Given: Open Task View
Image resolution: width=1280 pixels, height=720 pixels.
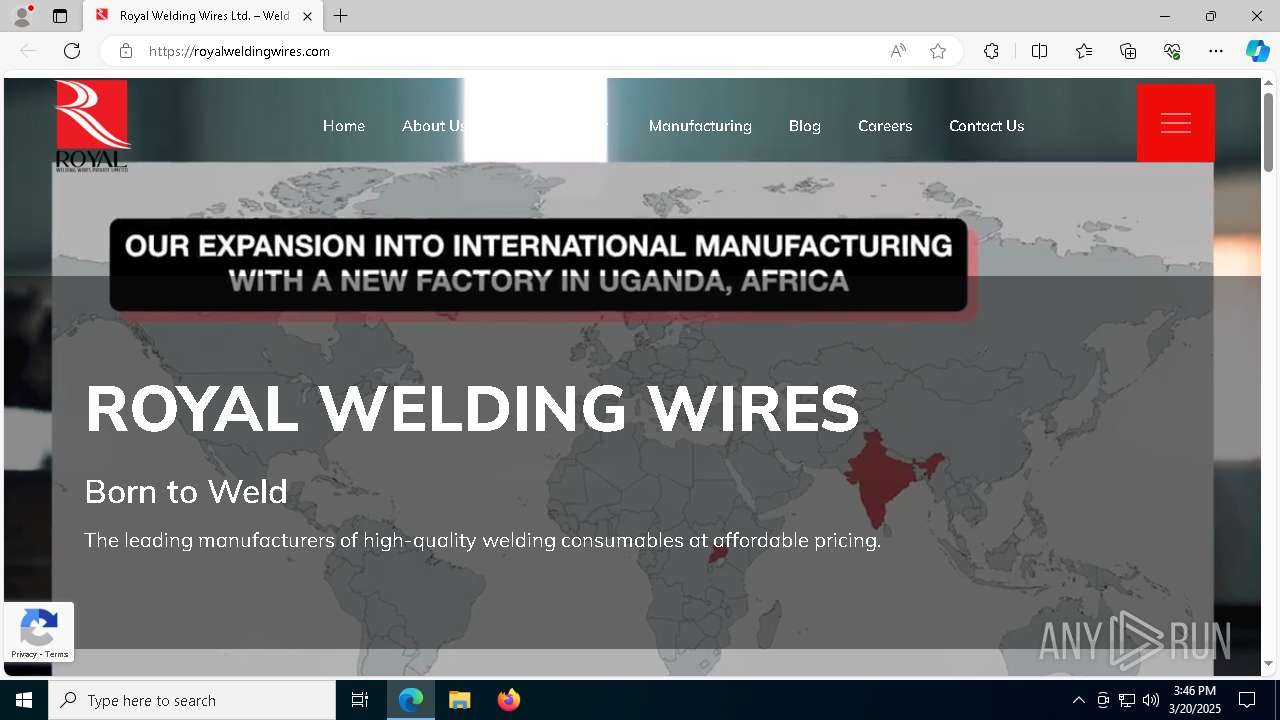Looking at the screenshot, I should click(360, 700).
